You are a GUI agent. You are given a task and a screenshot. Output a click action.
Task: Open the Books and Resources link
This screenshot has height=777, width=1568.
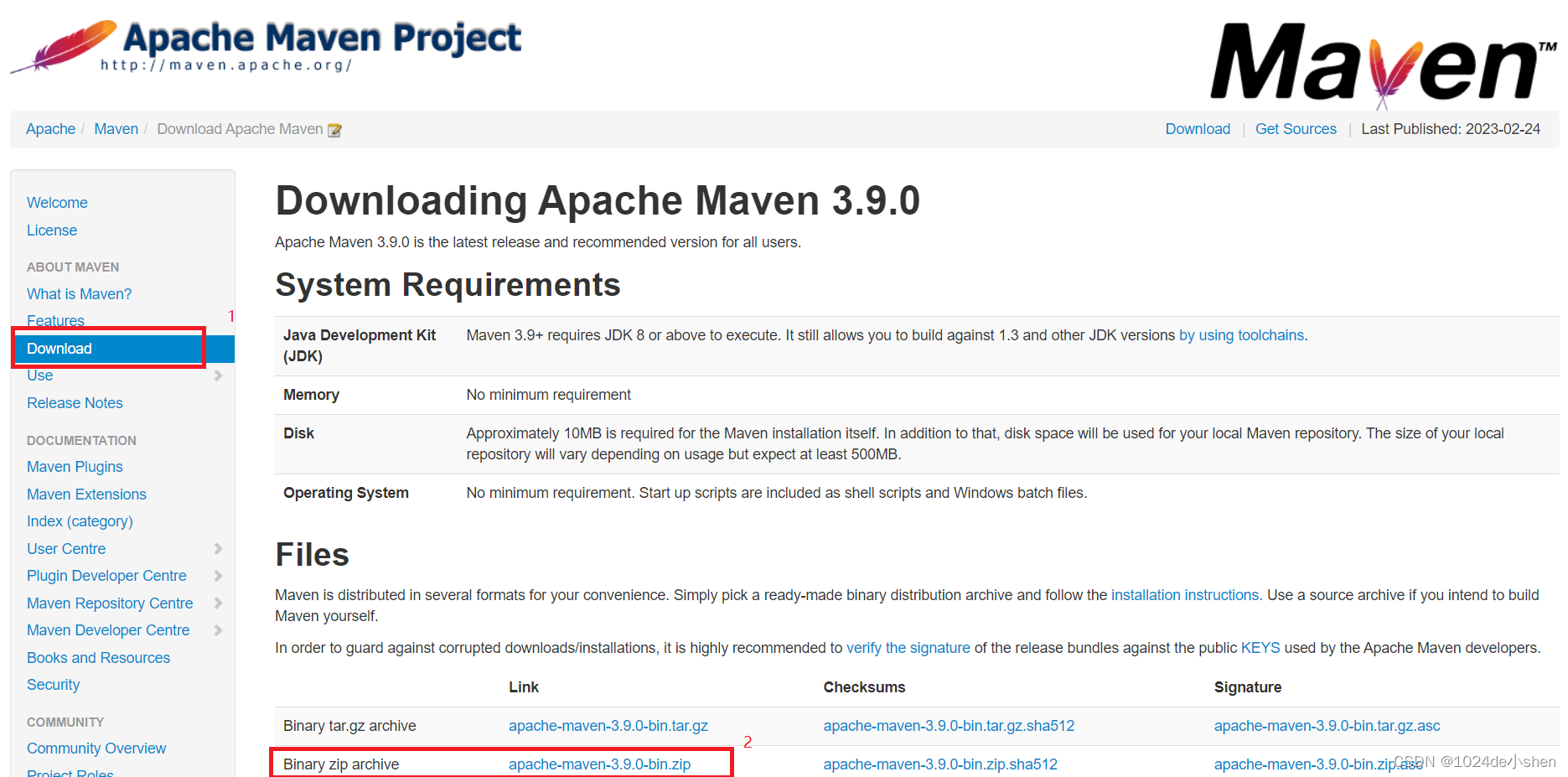(x=98, y=658)
